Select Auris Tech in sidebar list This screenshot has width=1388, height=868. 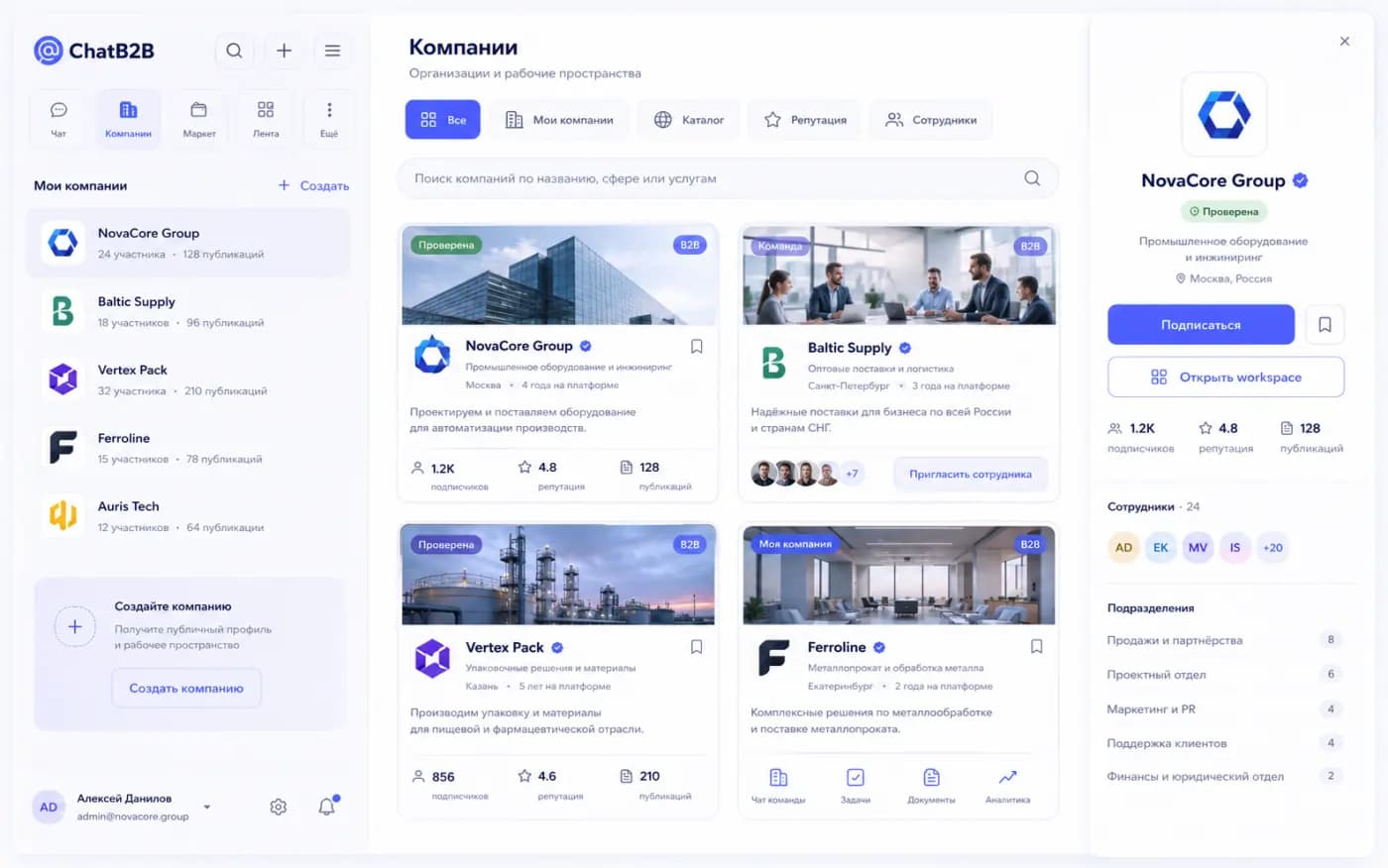[188, 516]
